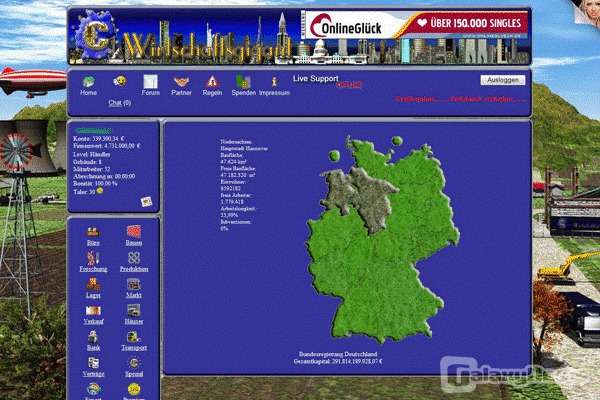This screenshot has width=600, height=400.
Task: Click the Ausloggen button
Action: tap(502, 80)
